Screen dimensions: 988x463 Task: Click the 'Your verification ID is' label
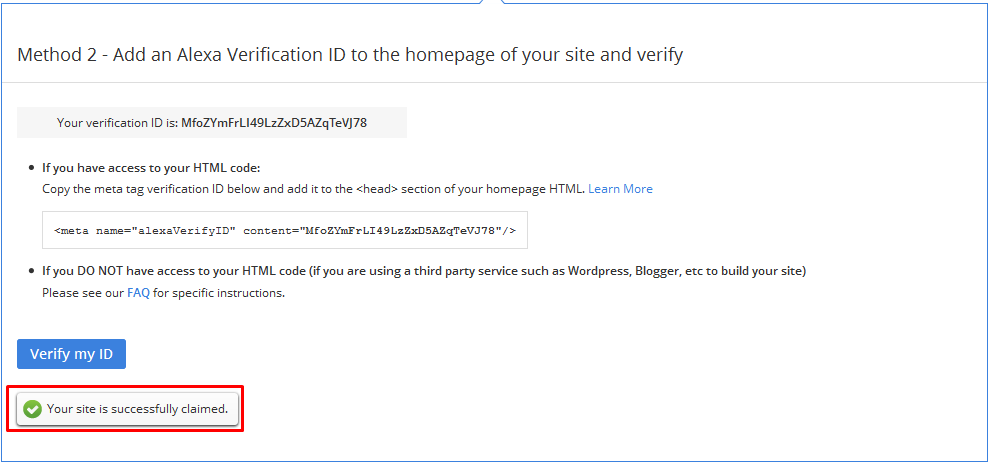point(118,123)
